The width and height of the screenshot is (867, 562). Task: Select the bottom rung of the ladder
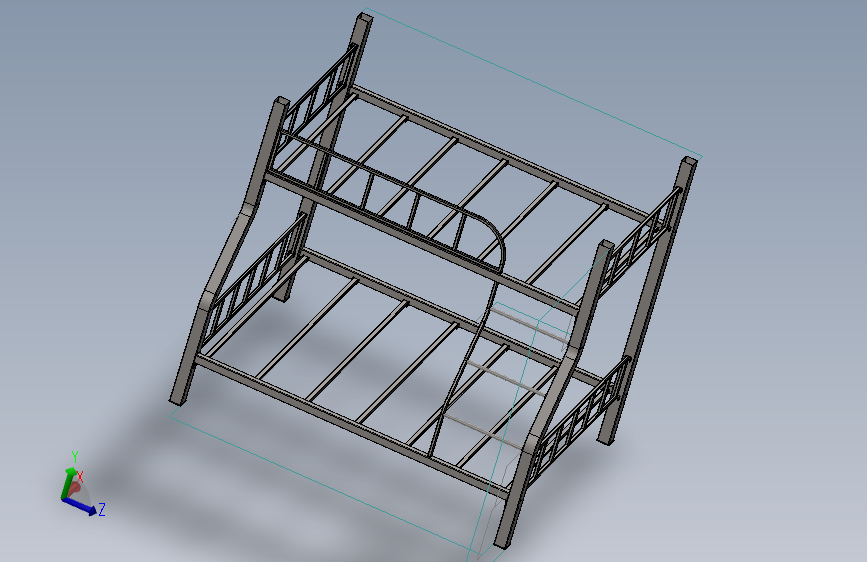coord(482,430)
